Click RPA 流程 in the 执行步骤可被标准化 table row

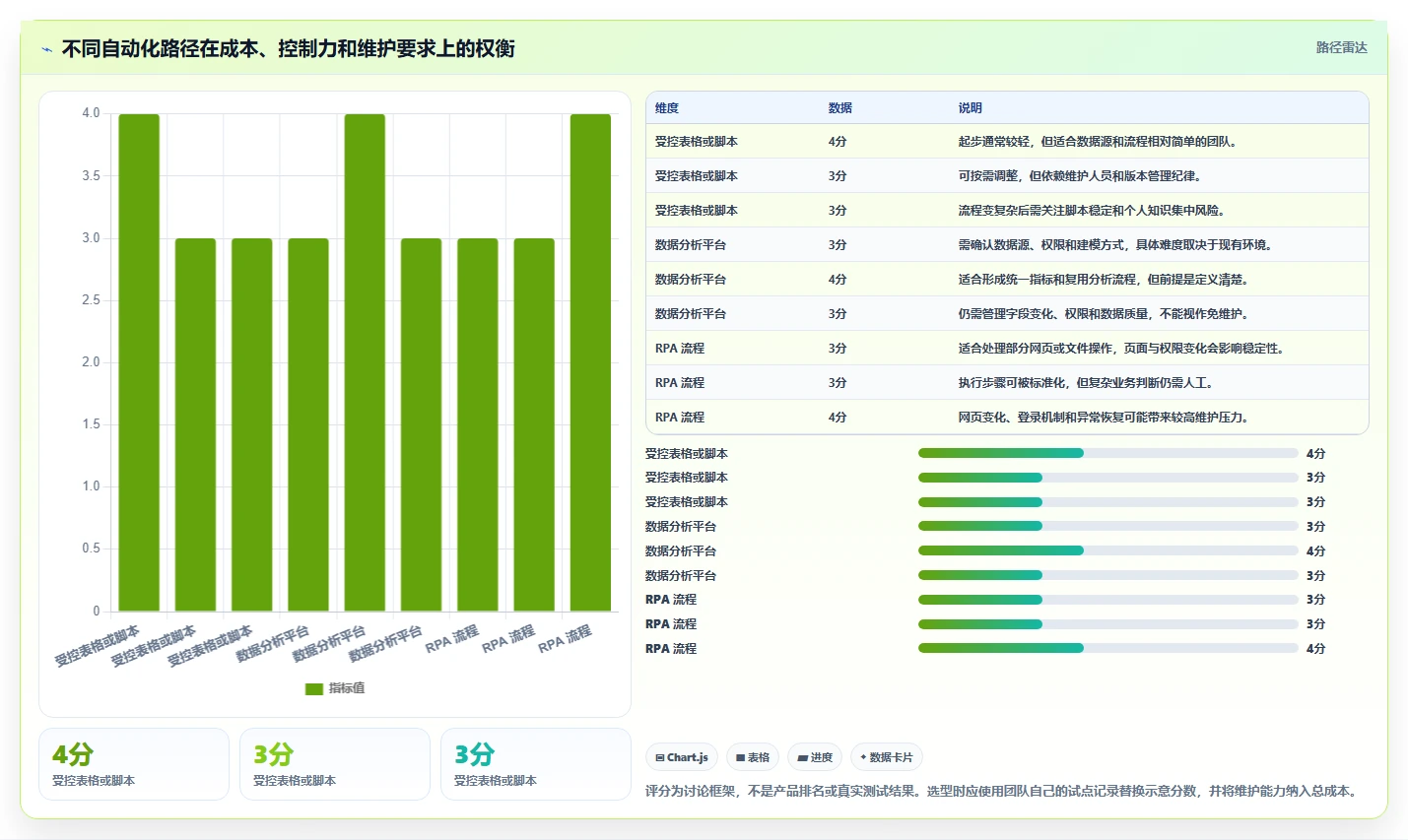tap(680, 383)
